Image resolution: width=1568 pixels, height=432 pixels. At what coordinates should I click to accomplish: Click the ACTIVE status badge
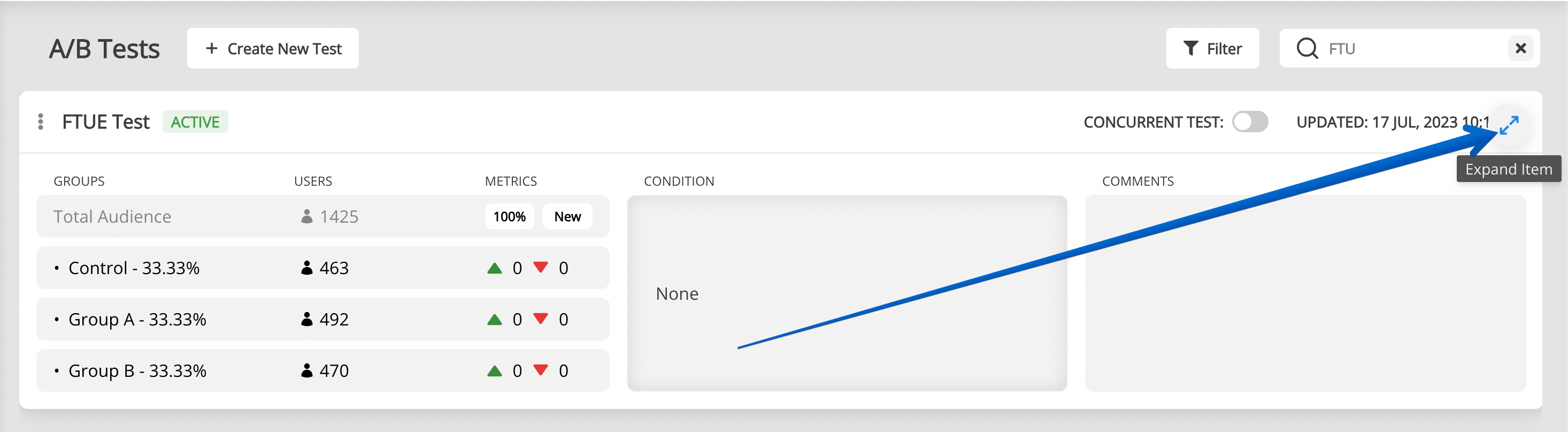click(195, 122)
